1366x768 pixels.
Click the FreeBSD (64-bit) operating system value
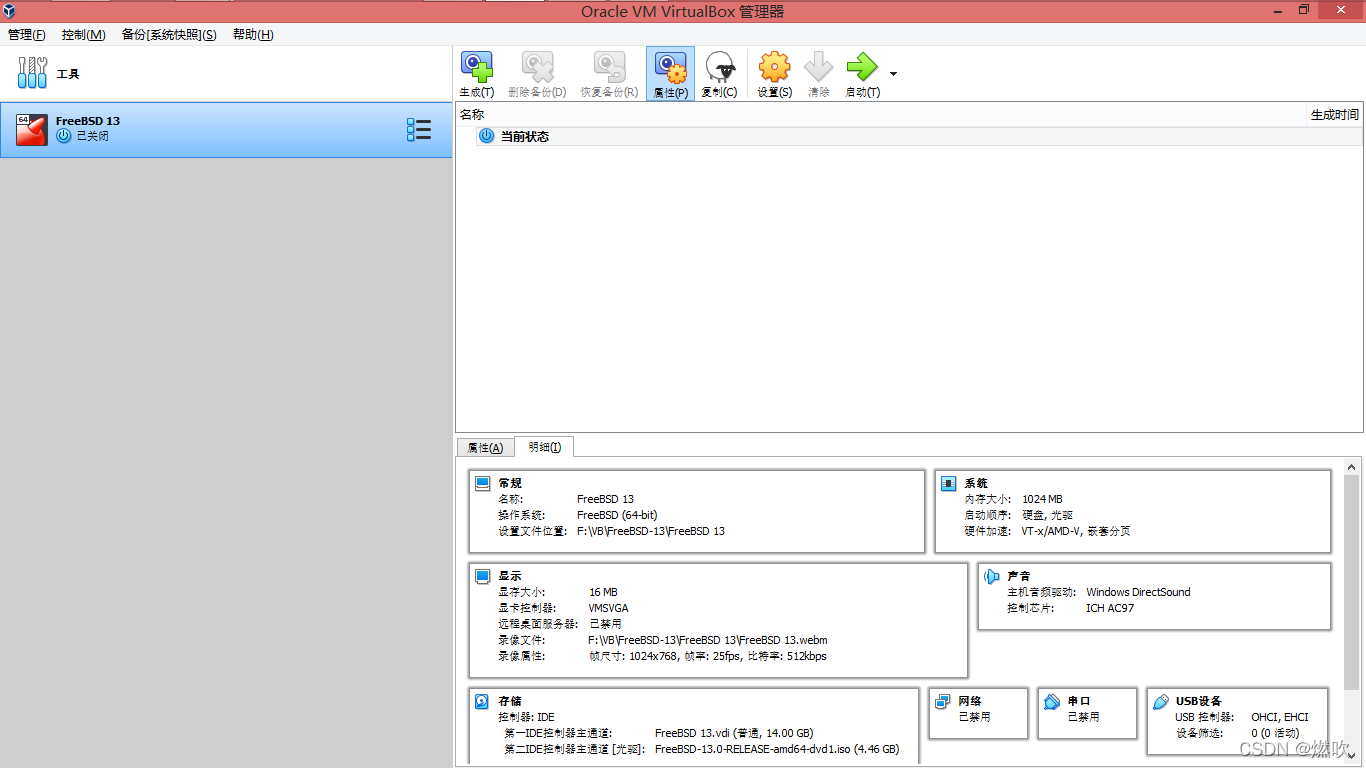click(x=617, y=515)
